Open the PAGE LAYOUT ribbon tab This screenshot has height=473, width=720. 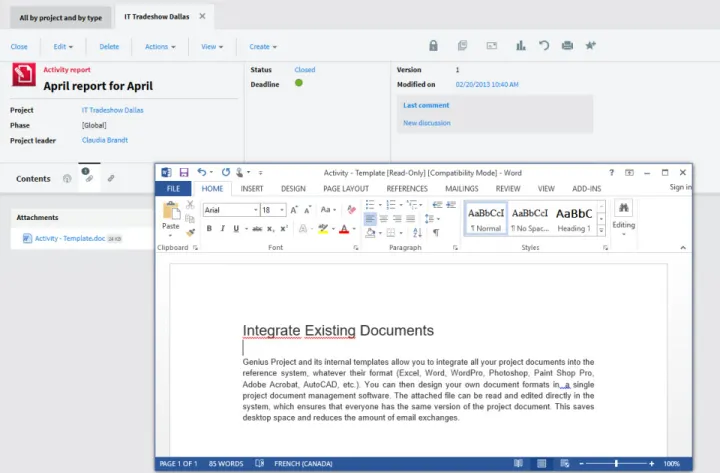(346, 188)
